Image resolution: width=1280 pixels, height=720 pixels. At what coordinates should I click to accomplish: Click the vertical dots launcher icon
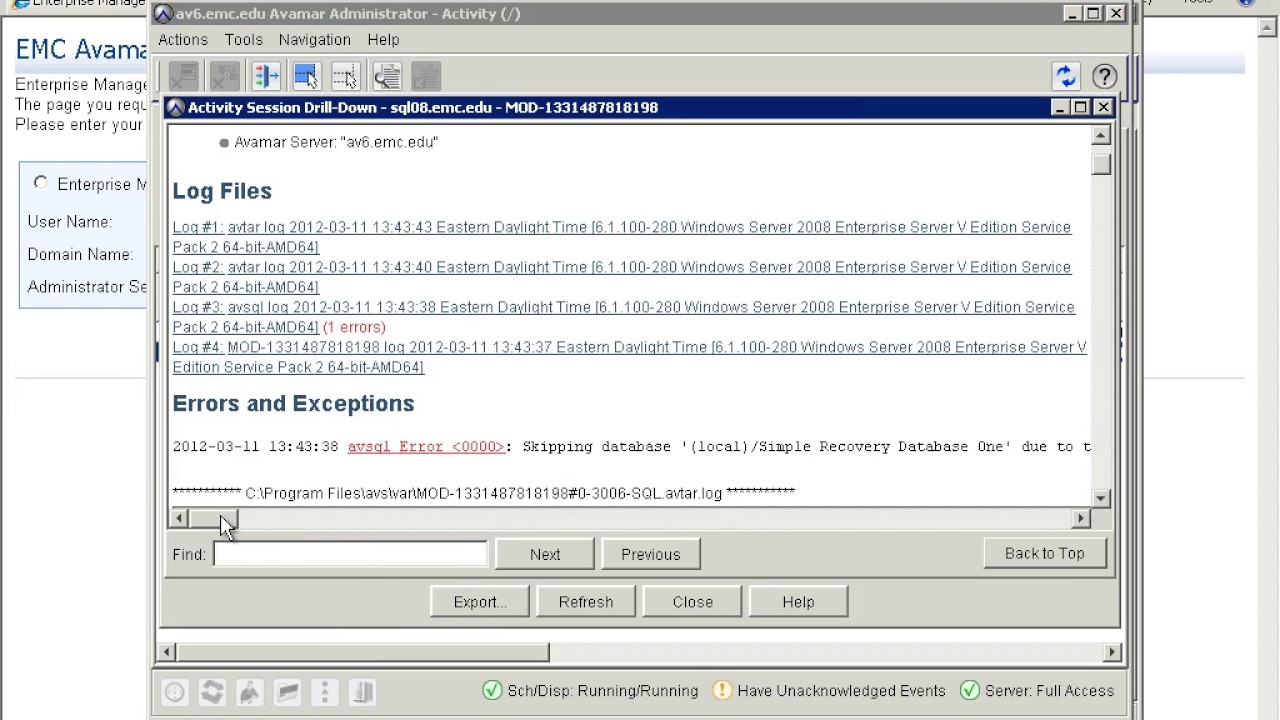pyautogui.click(x=324, y=691)
